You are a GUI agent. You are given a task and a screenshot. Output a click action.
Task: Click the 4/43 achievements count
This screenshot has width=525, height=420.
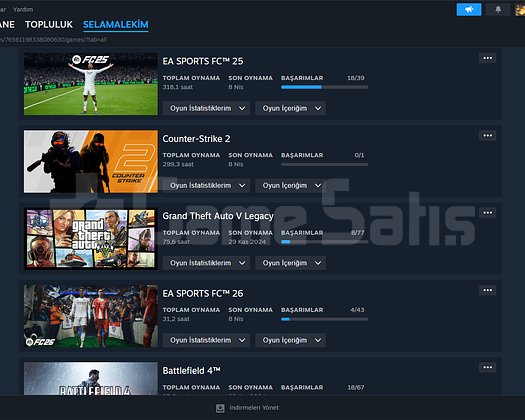pyautogui.click(x=357, y=310)
